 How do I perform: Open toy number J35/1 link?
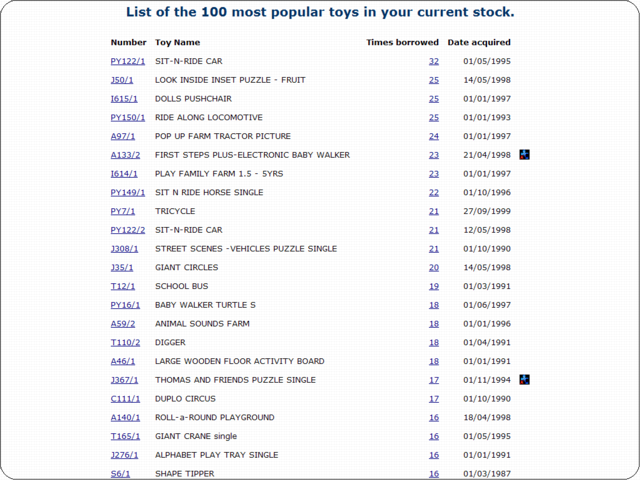tap(122, 268)
